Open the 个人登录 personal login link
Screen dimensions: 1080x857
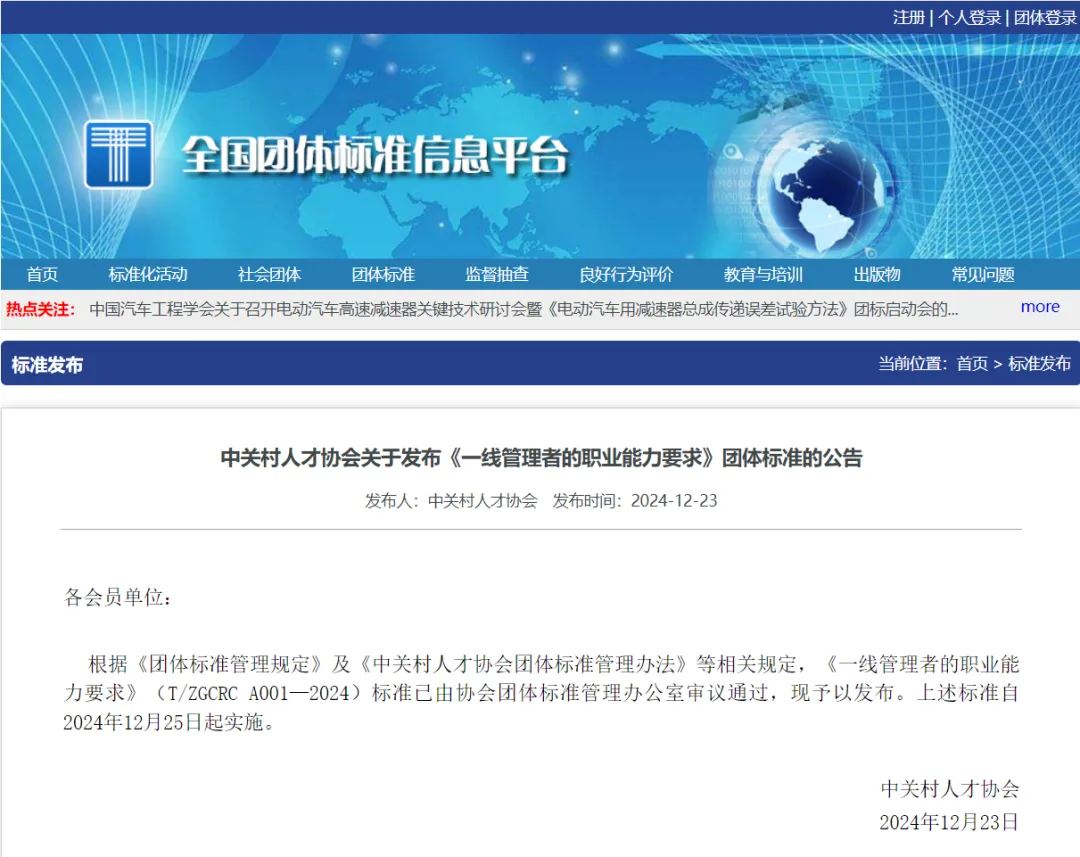[x=969, y=17]
